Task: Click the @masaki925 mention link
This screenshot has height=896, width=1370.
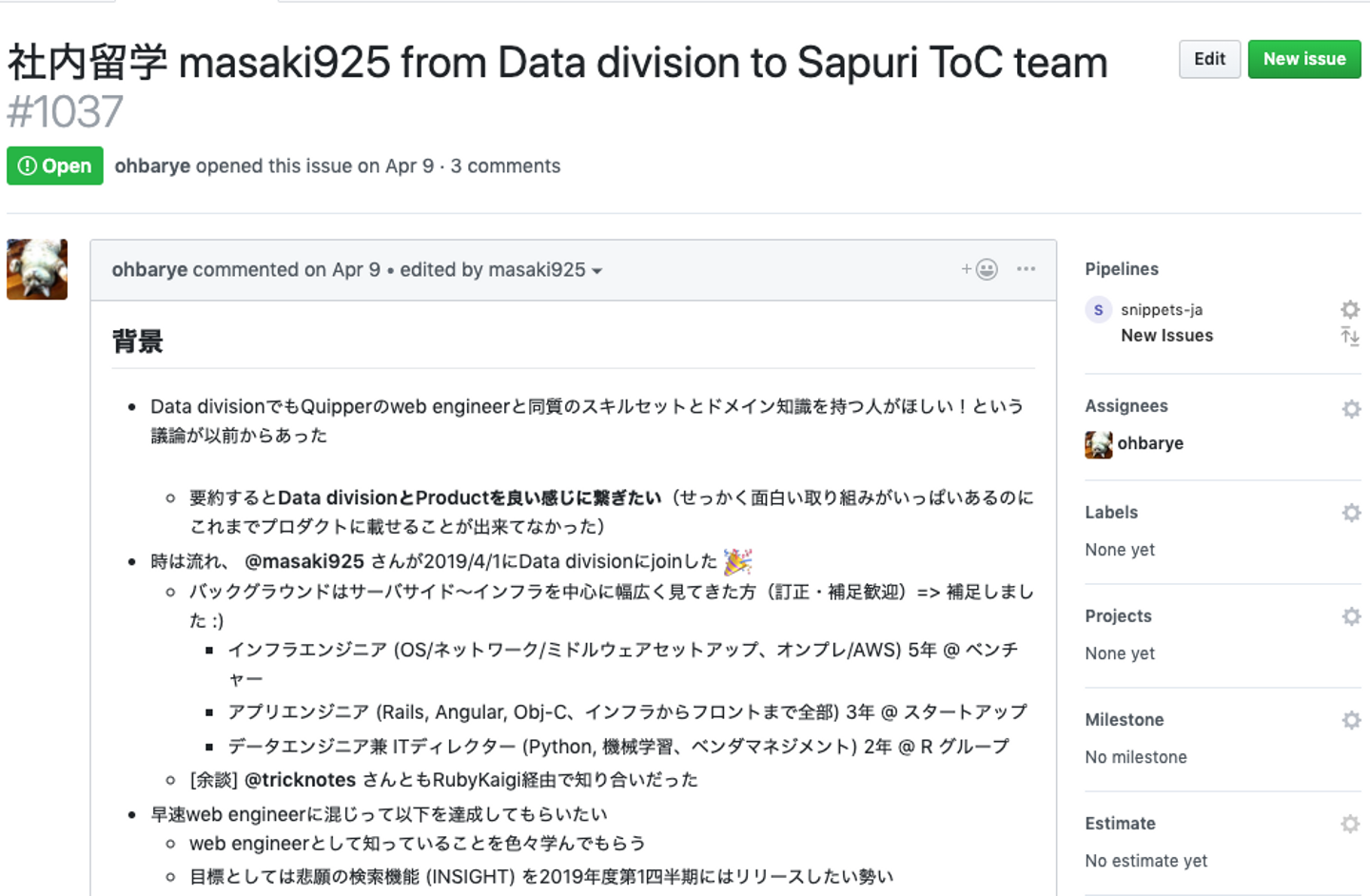Action: pos(304,561)
